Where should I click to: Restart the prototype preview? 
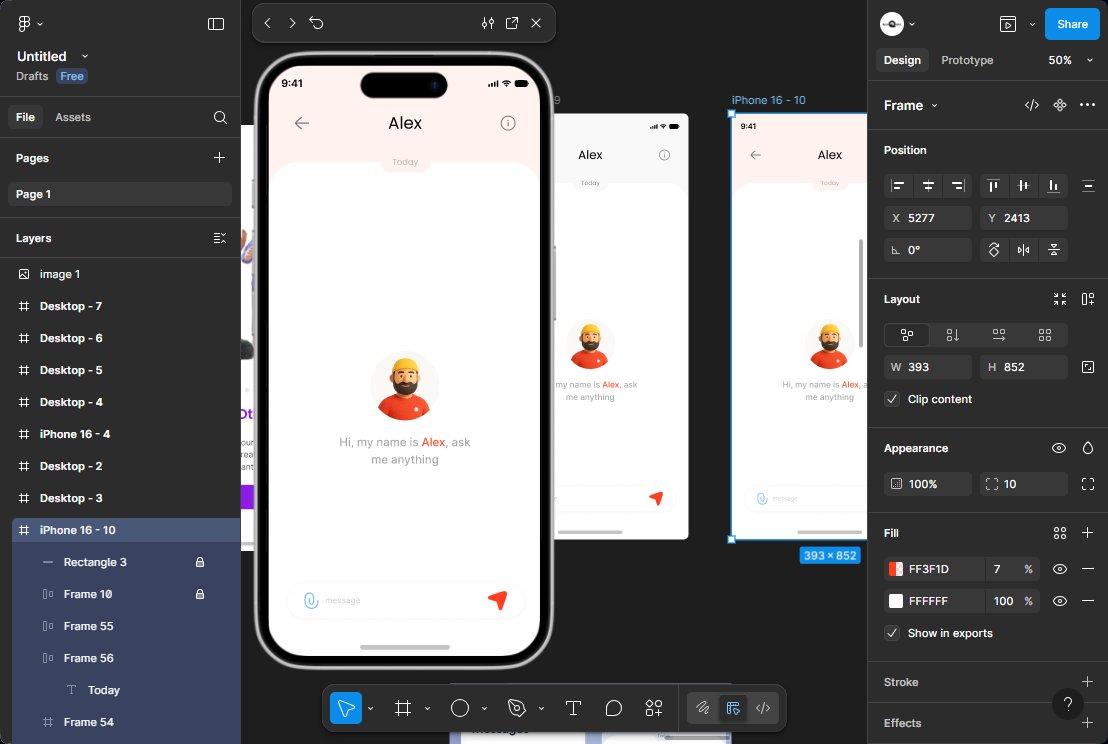point(317,23)
